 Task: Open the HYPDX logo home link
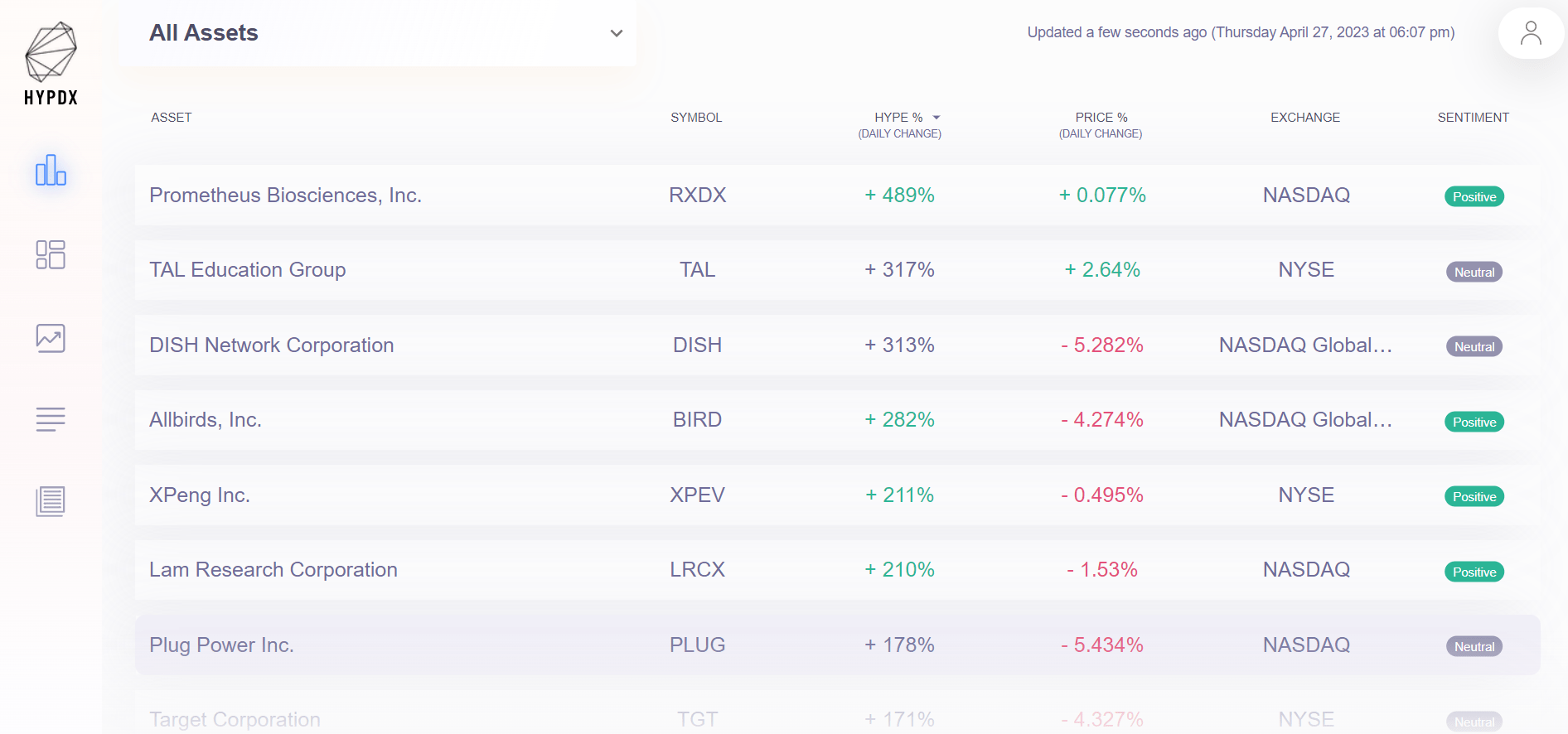[x=51, y=64]
